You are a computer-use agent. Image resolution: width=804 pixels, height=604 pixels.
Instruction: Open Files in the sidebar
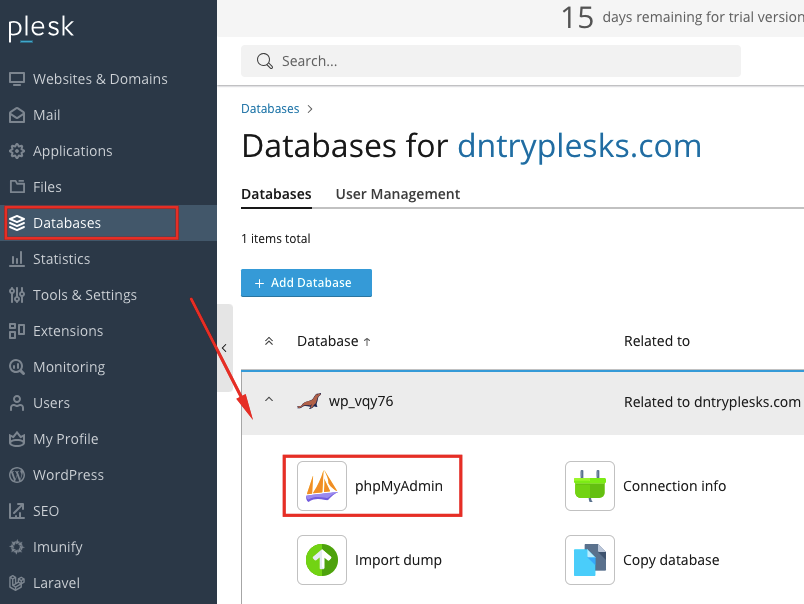pyautogui.click(x=47, y=187)
